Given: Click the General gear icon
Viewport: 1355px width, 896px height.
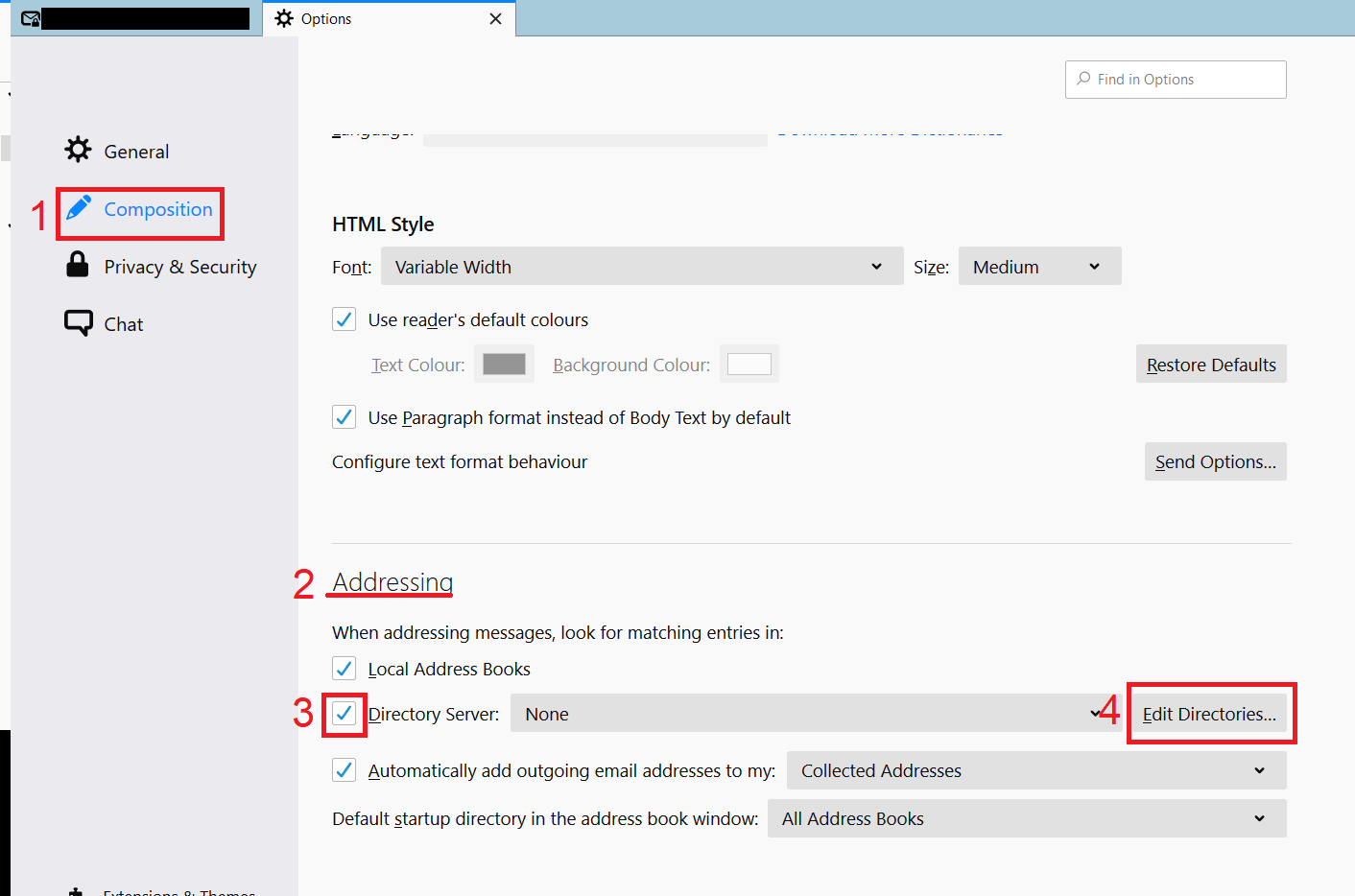Looking at the screenshot, I should (78, 150).
